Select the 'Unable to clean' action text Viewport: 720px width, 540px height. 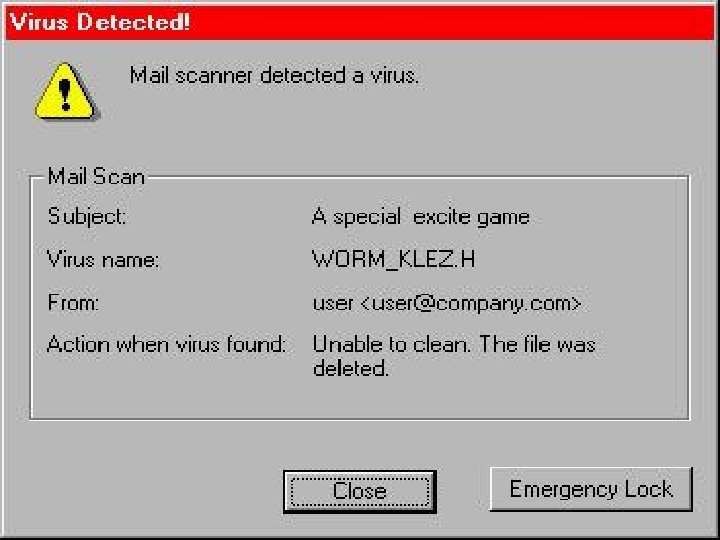click(x=392, y=344)
